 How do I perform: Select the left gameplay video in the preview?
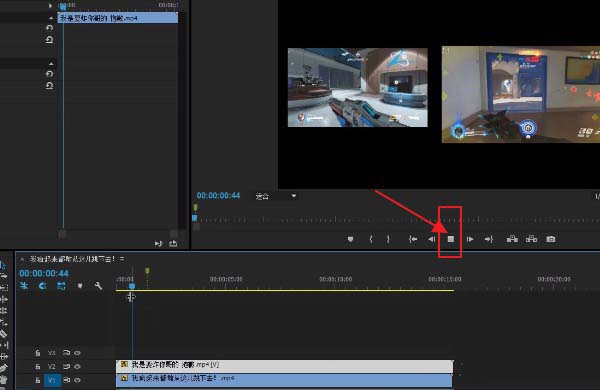coord(357,87)
